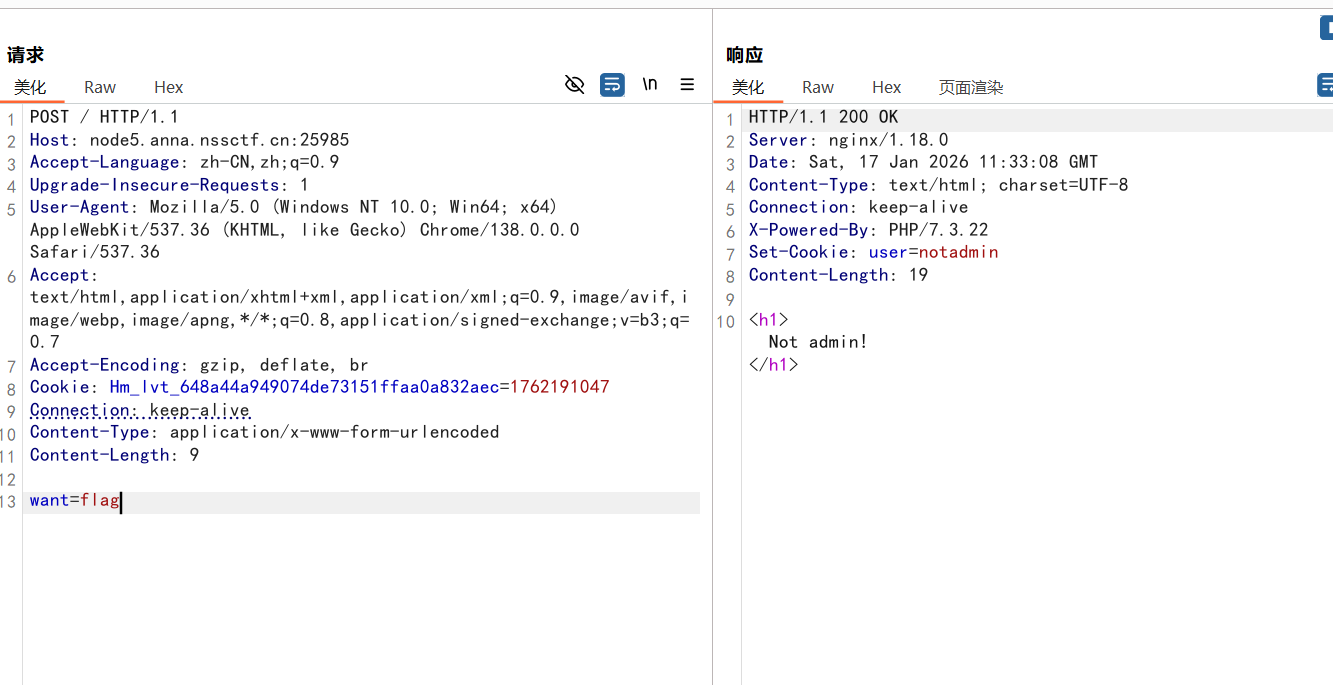Click the Host header line in request
The image size is (1333, 685).
(189, 140)
